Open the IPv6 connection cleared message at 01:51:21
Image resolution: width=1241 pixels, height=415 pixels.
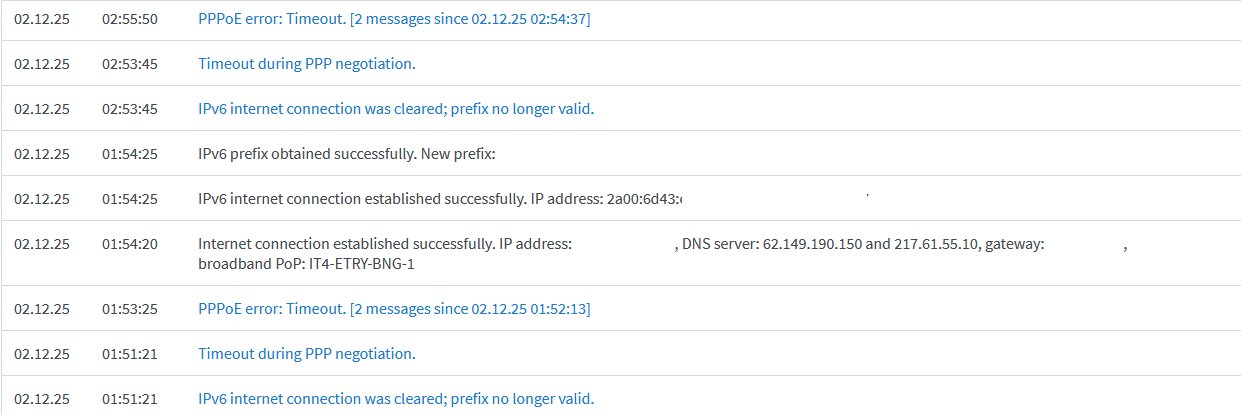(396, 399)
